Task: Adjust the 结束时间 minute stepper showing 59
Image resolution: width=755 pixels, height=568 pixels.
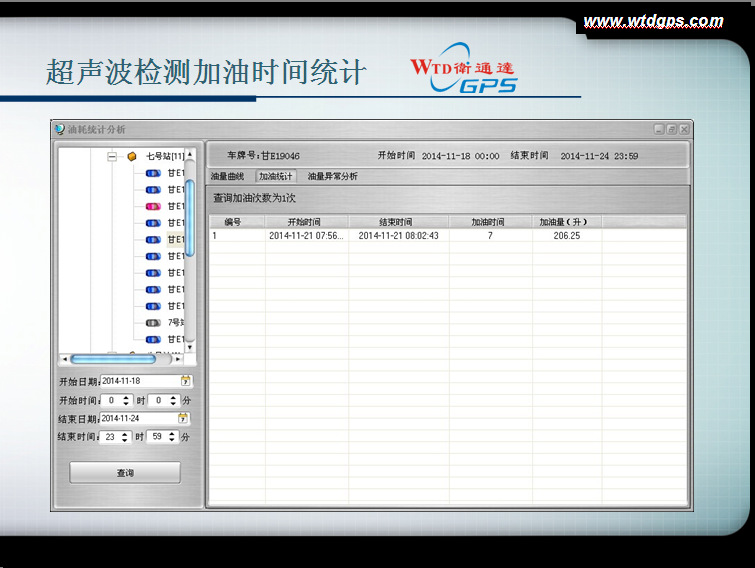Action: pos(172,437)
